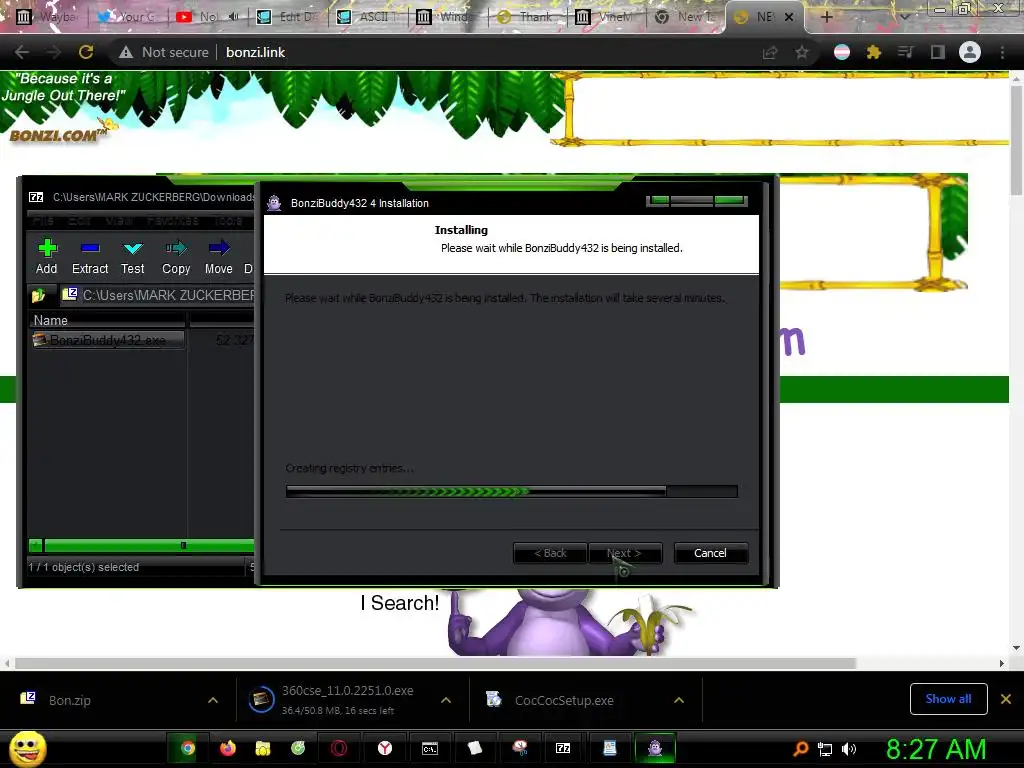
Task: Click the 7-Zip address path field
Action: (157, 295)
